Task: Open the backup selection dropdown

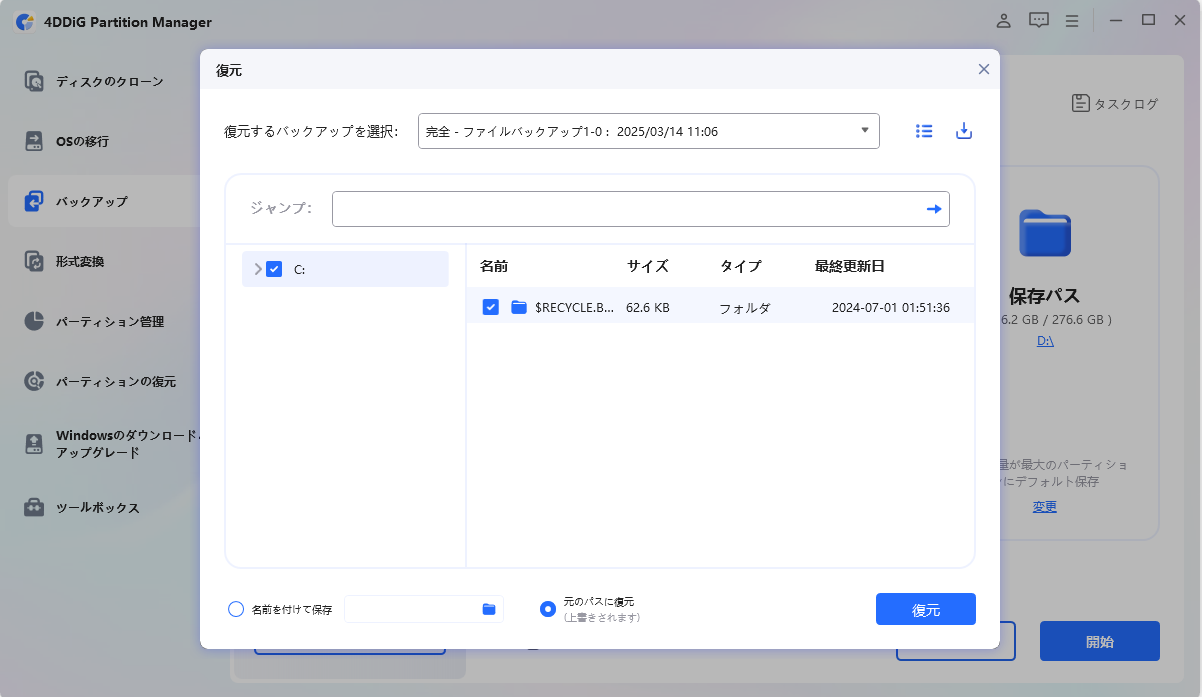Action: pyautogui.click(x=648, y=131)
